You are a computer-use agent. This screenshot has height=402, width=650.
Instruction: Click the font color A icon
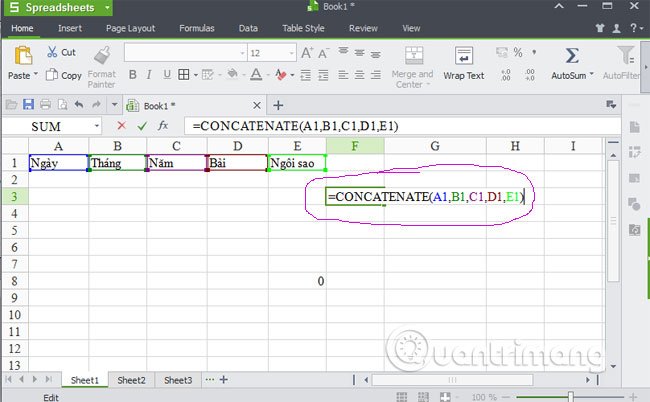click(256, 75)
